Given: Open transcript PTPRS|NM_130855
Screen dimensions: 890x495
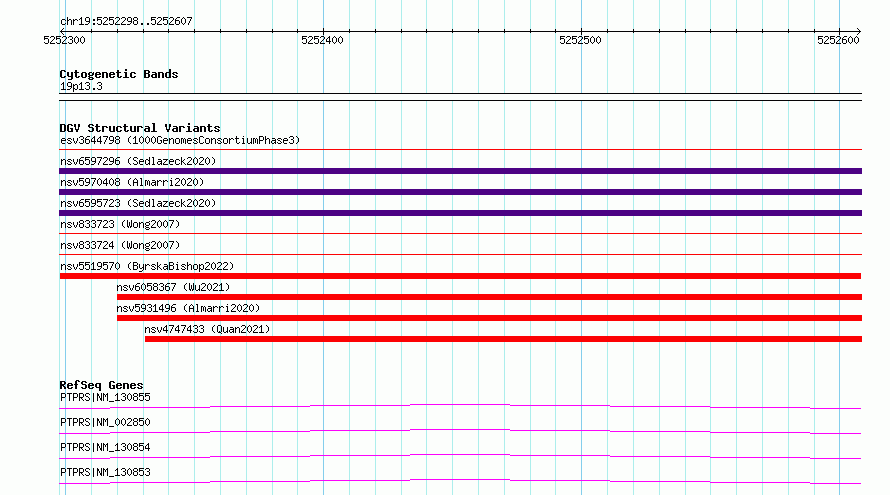Looking at the screenshot, I should [x=105, y=397].
